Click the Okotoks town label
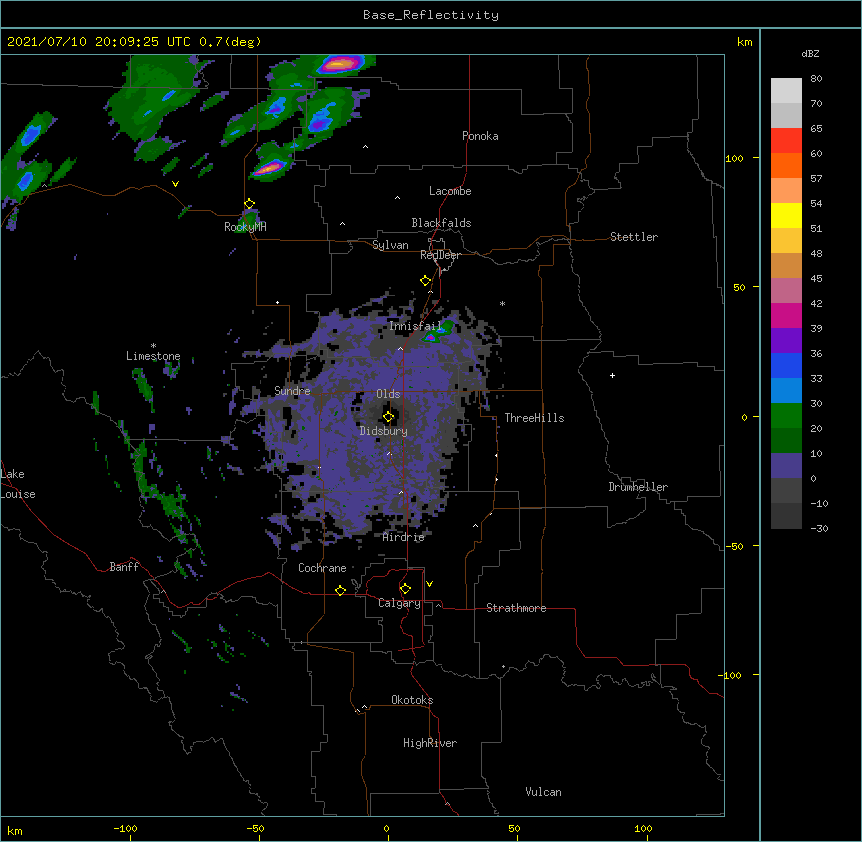This screenshot has height=842, width=862. coord(412,700)
